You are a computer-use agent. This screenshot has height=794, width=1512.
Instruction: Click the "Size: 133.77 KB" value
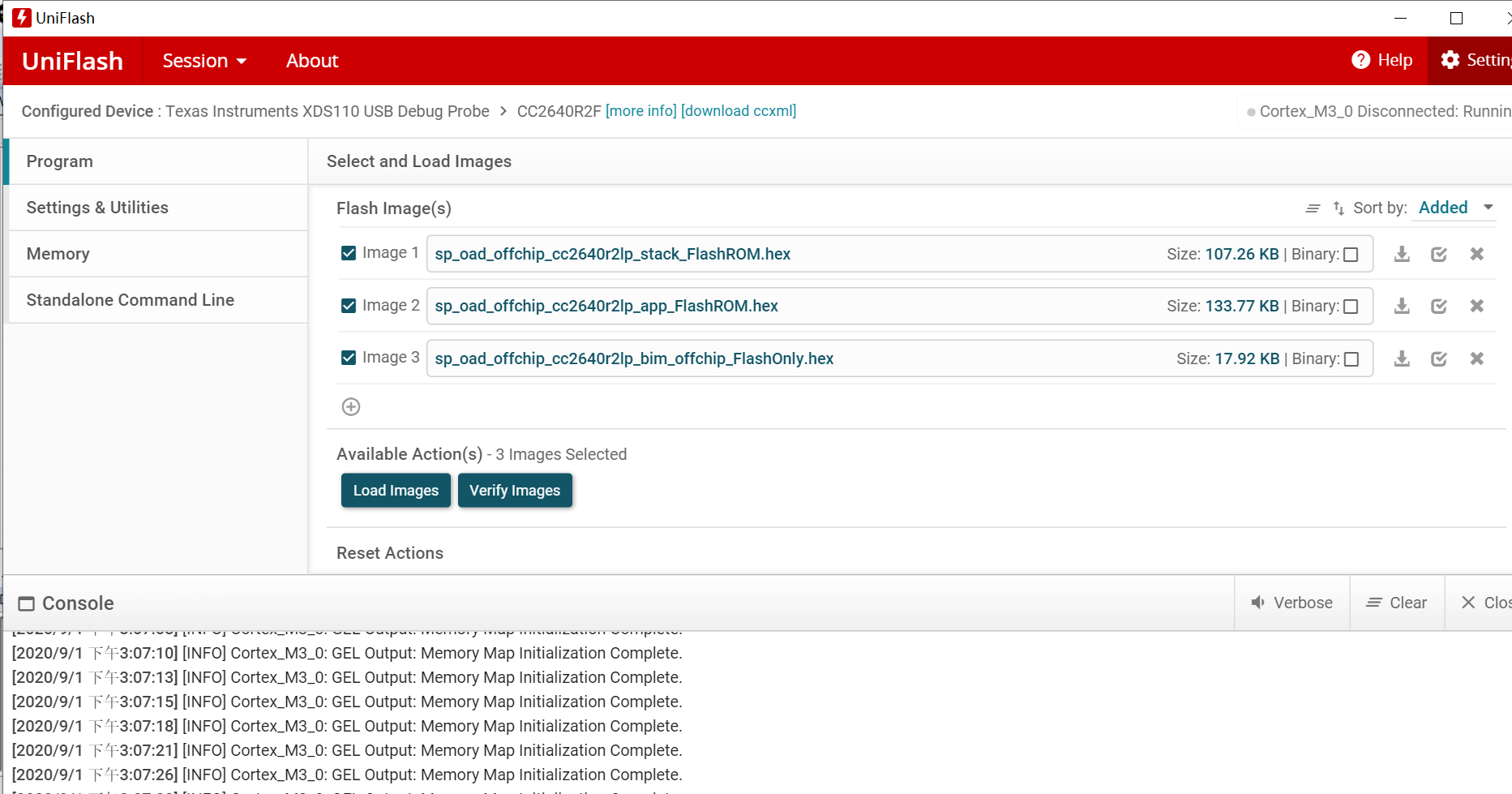tap(1223, 306)
